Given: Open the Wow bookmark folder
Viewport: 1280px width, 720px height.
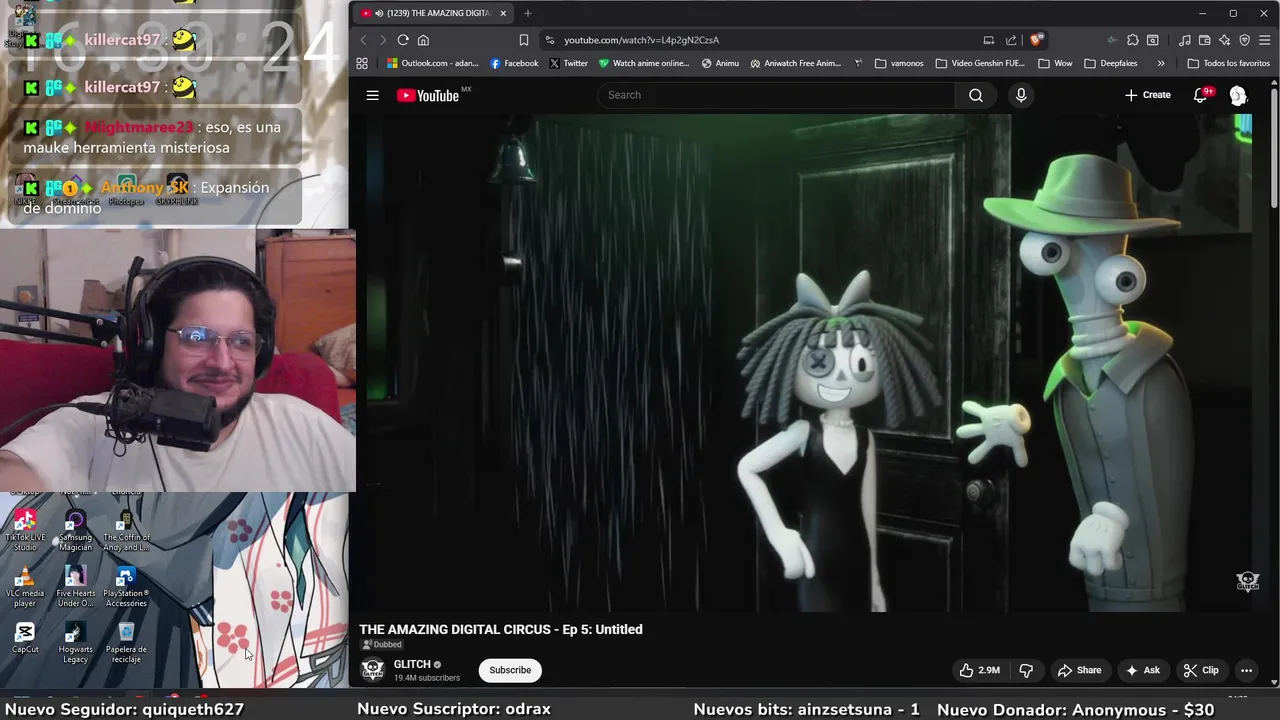Looking at the screenshot, I should (x=1055, y=63).
